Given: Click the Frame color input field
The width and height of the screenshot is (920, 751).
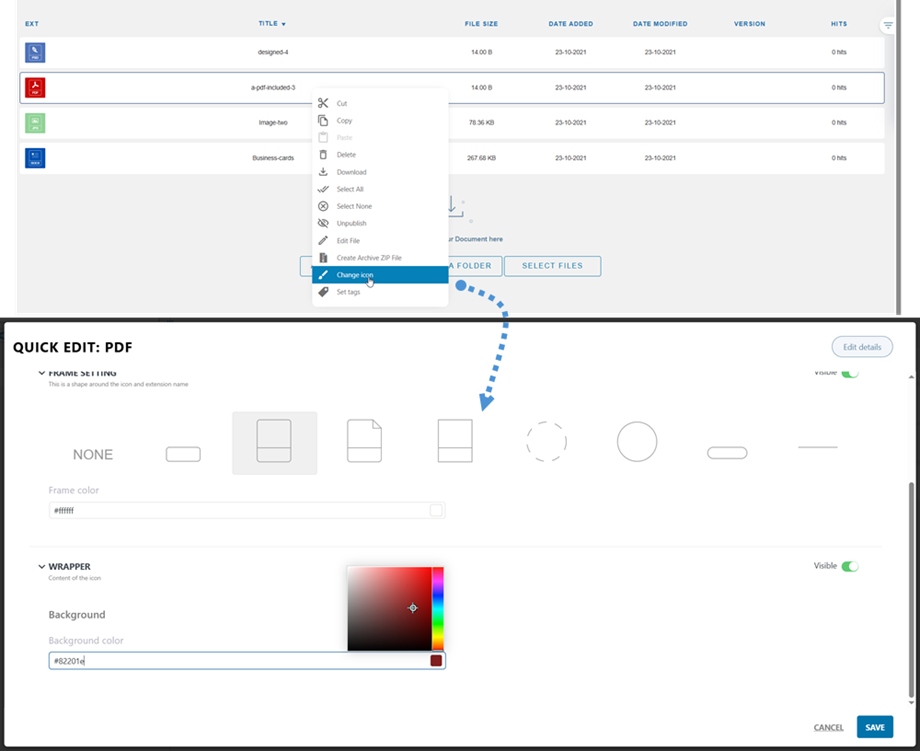Looking at the screenshot, I should tap(238, 510).
